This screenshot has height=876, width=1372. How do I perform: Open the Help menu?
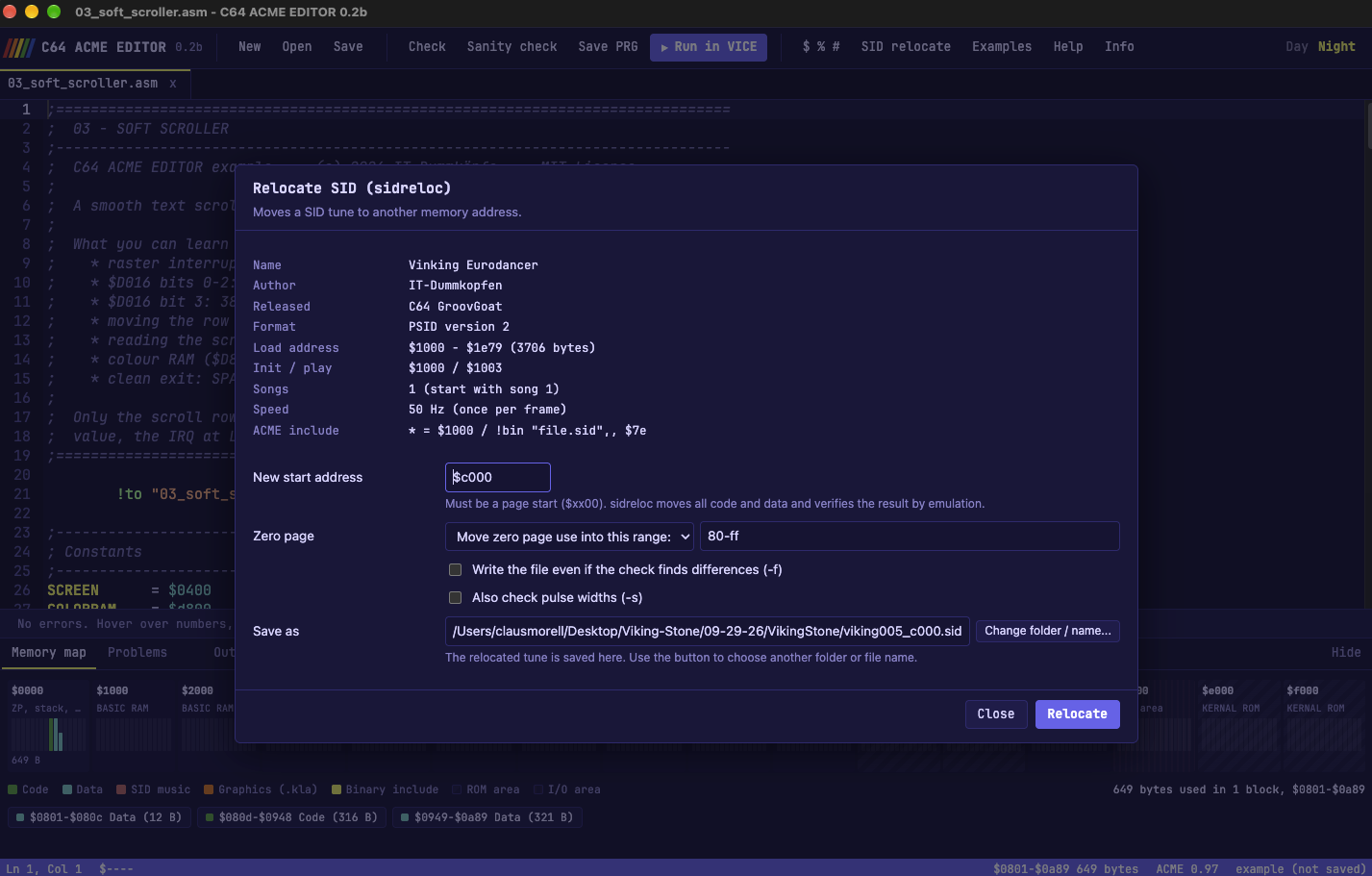point(1068,47)
